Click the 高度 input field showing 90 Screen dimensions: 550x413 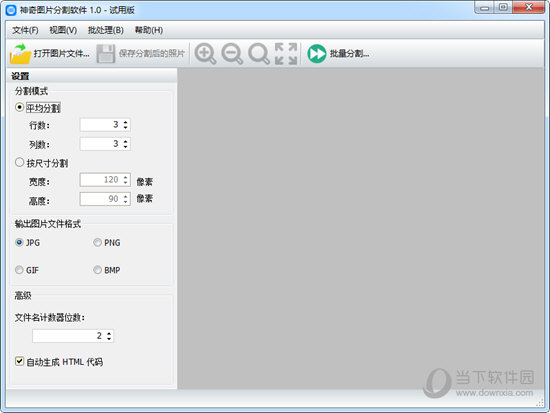105,199
